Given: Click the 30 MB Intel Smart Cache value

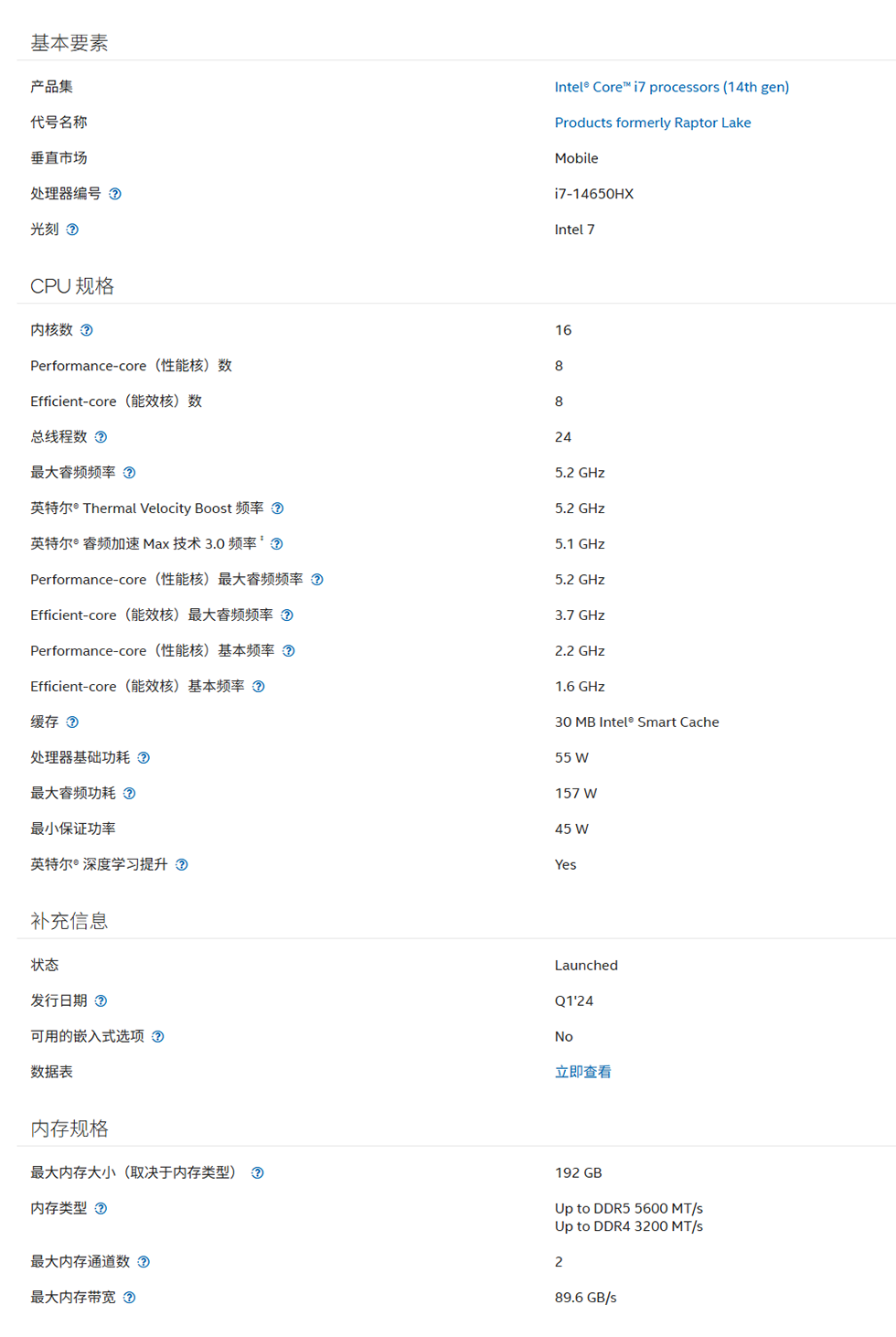Looking at the screenshot, I should point(636,722).
